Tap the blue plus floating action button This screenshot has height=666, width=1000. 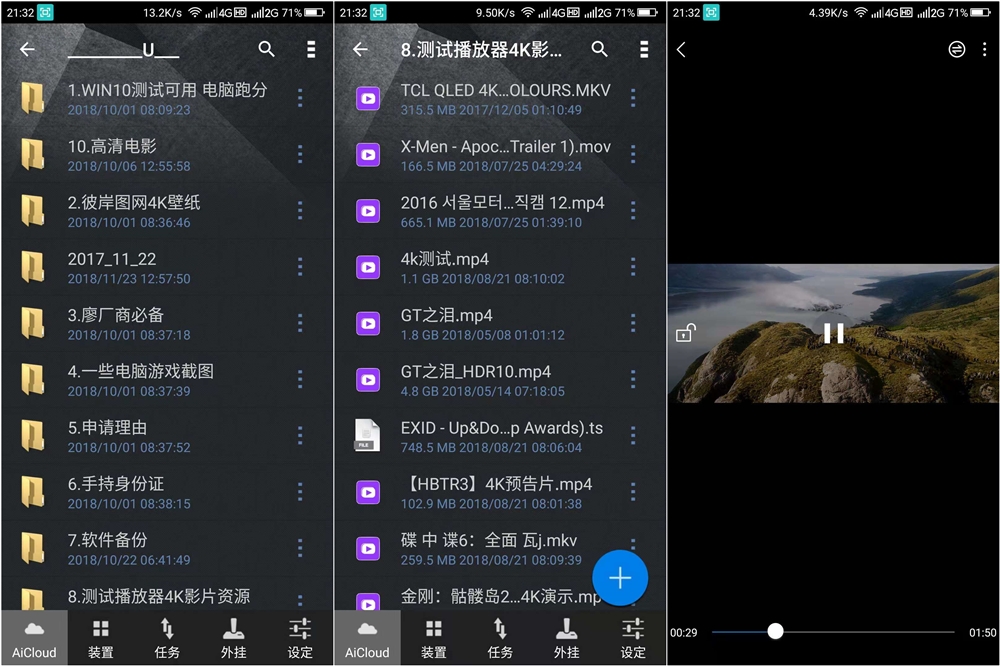(x=620, y=578)
